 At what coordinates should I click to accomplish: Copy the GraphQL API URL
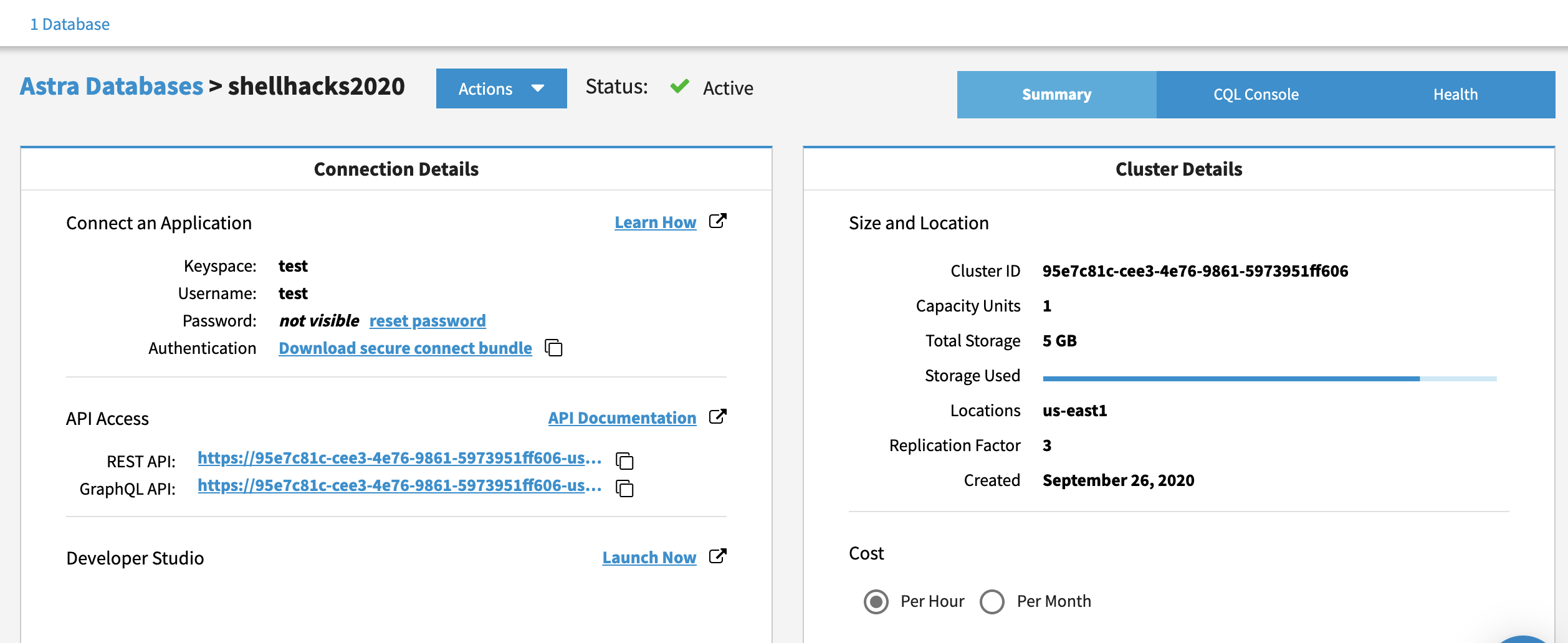(624, 488)
